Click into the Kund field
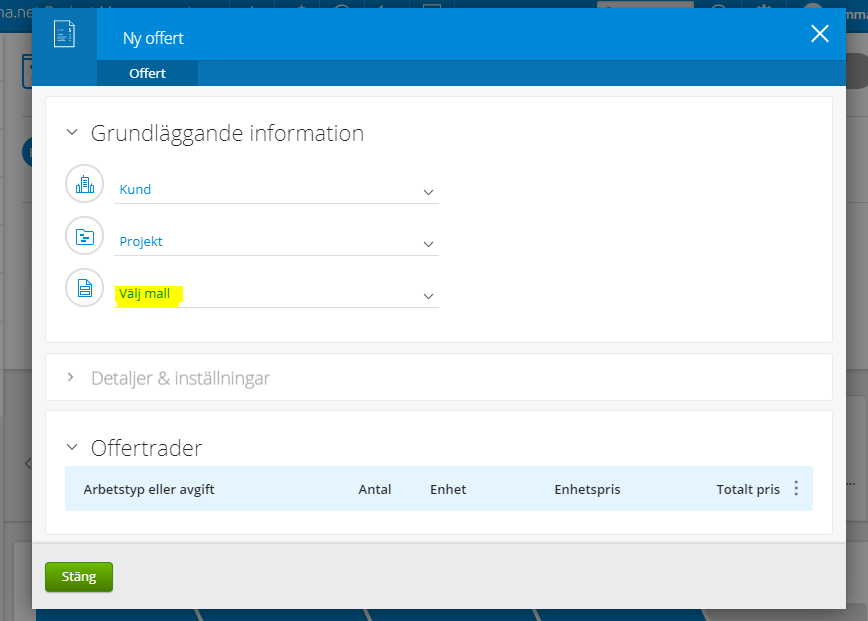This screenshot has height=621, width=868. pos(276,190)
